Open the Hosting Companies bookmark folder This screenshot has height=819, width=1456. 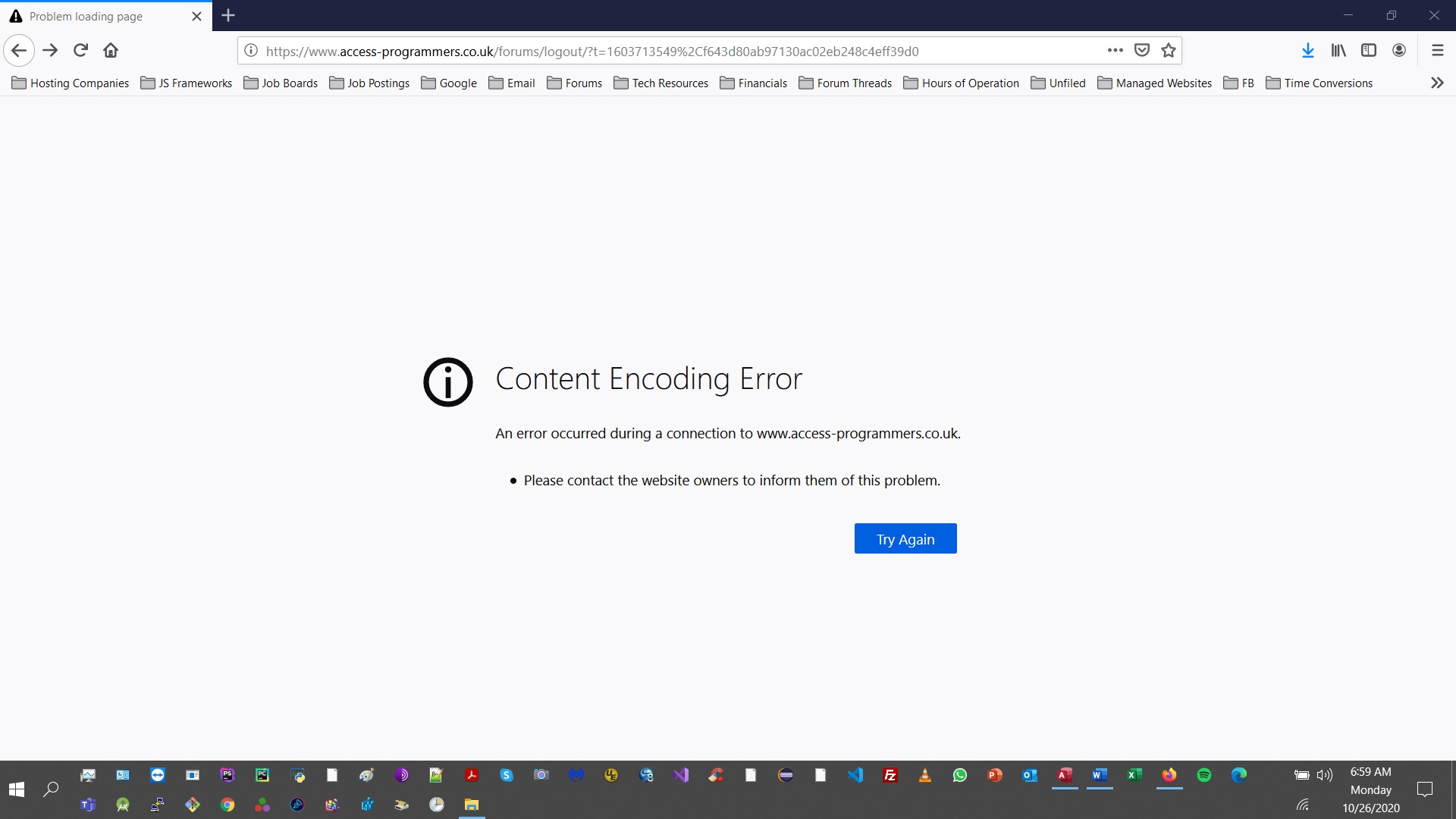tap(71, 83)
